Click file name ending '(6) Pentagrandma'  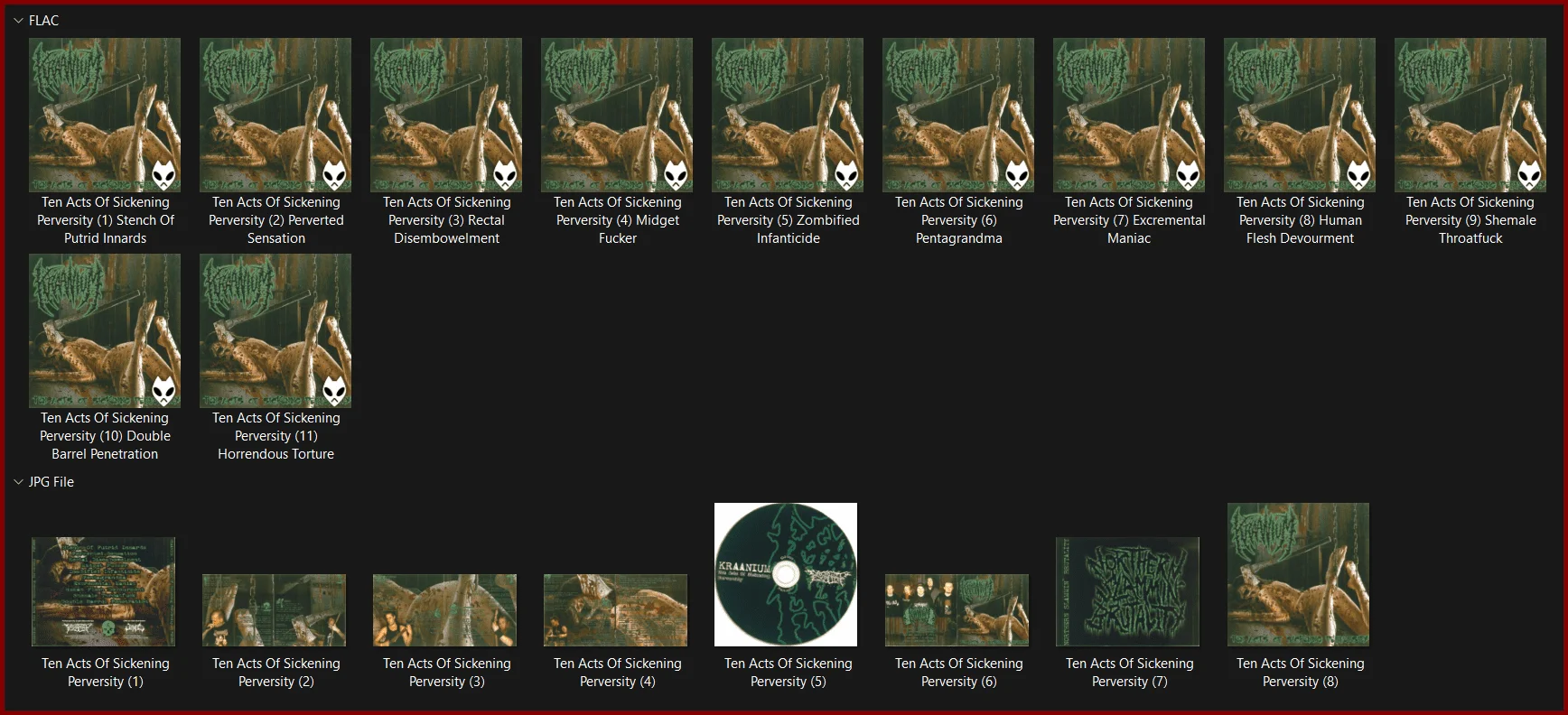point(959,220)
